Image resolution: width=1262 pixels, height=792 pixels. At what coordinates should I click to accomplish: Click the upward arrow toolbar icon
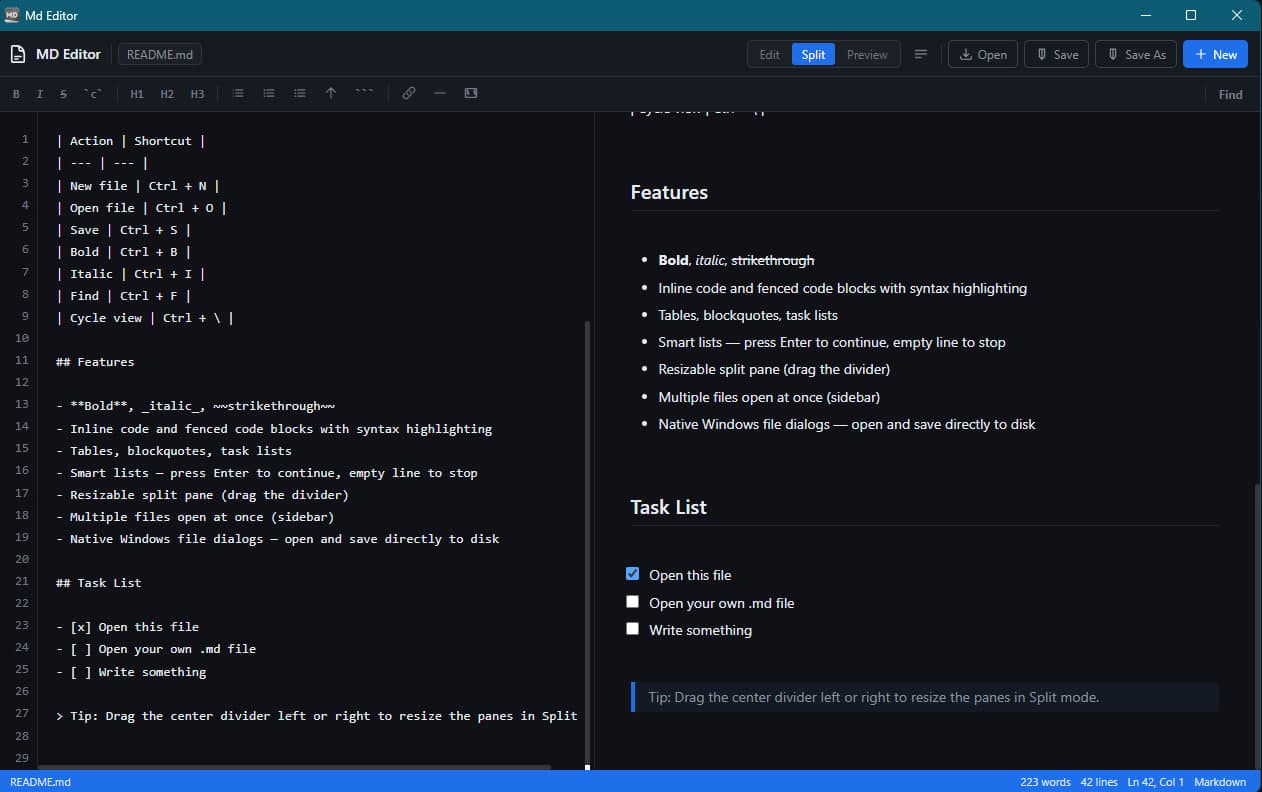pyautogui.click(x=331, y=94)
